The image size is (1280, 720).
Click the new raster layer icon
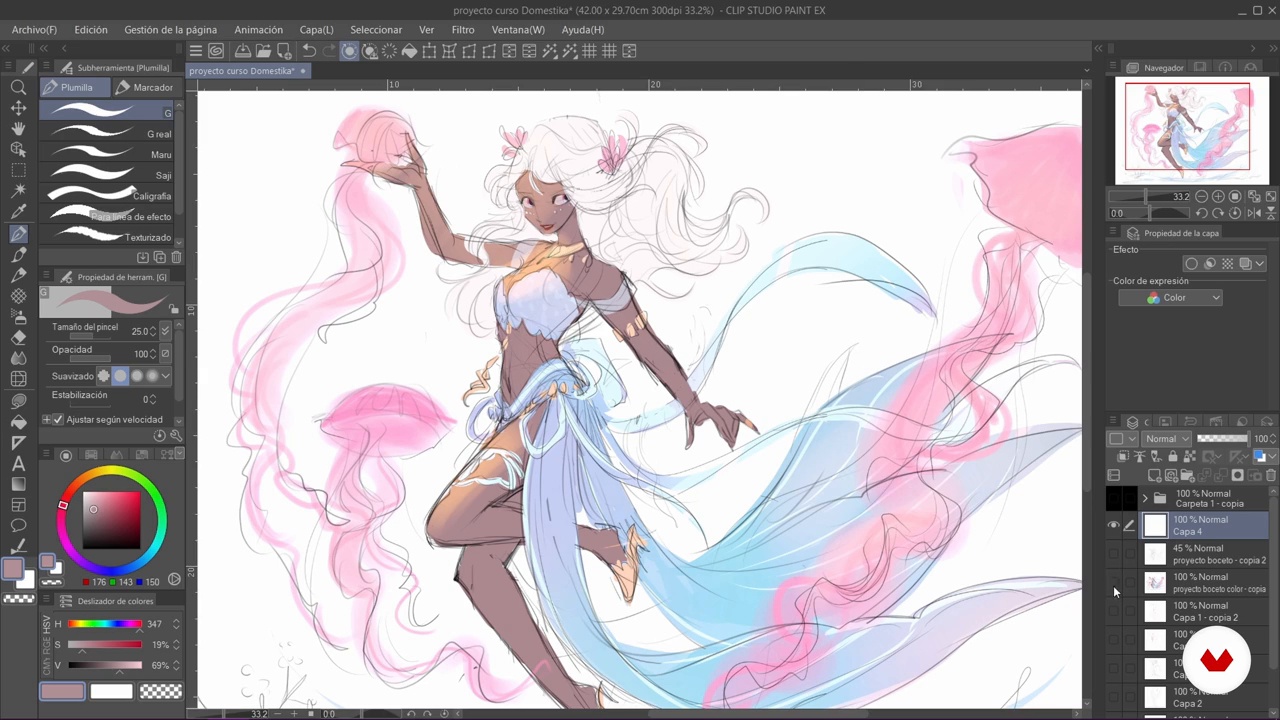(1155, 476)
